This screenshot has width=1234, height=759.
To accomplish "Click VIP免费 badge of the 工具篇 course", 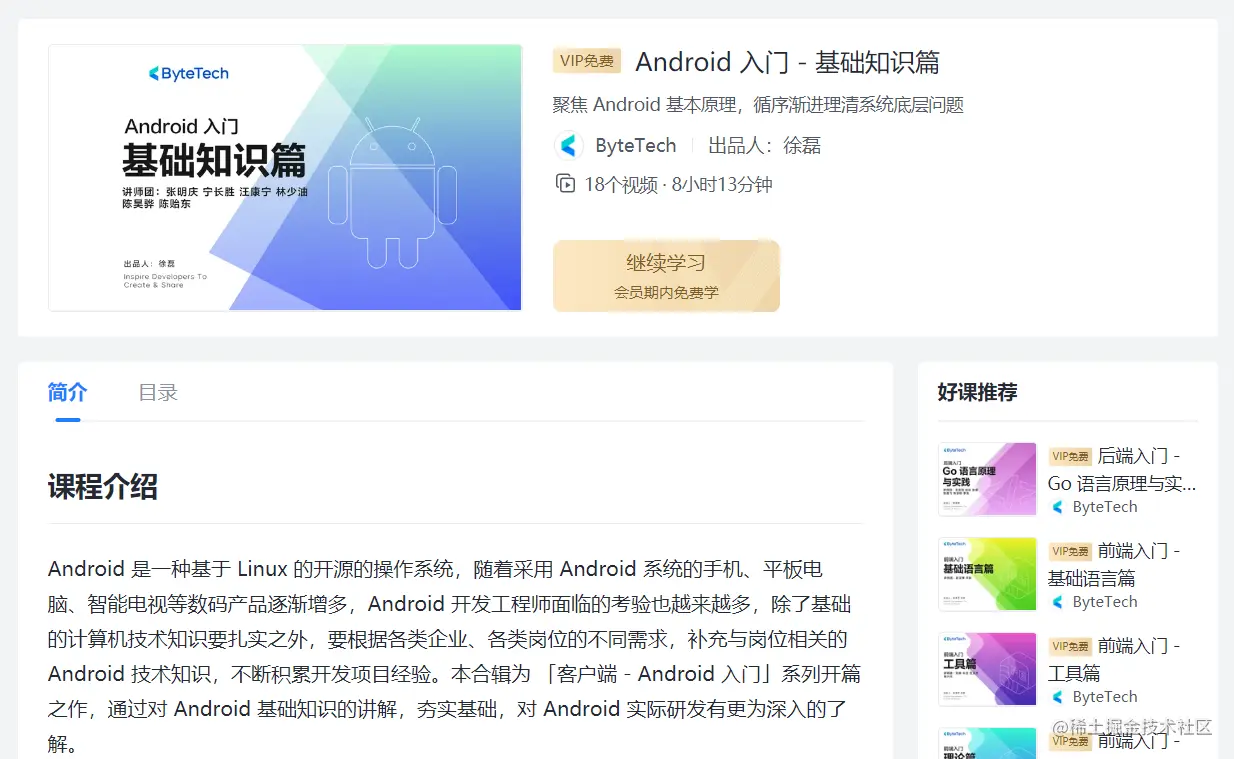I will [x=1070, y=646].
